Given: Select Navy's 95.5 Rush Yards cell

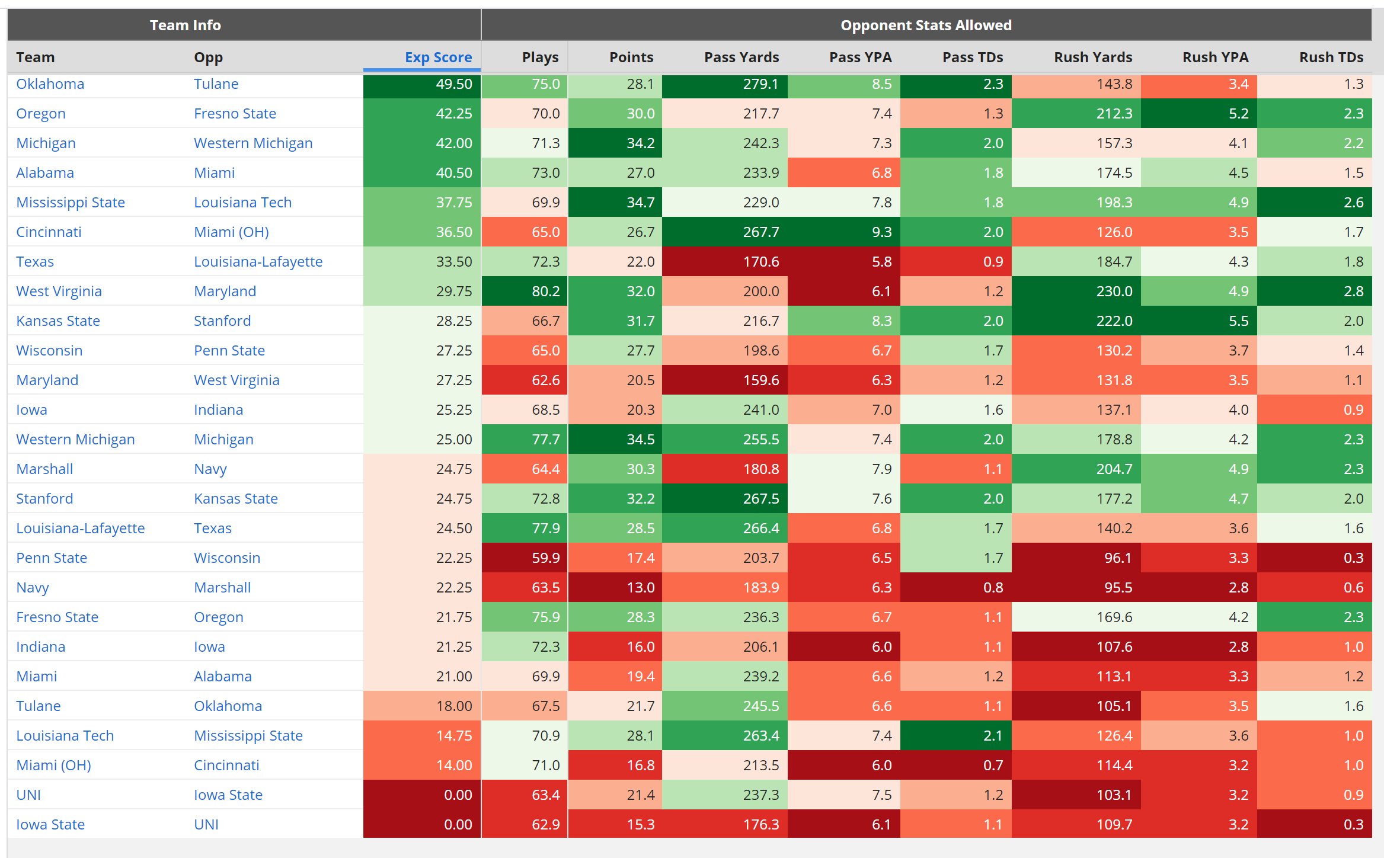Looking at the screenshot, I should coord(1076,587).
